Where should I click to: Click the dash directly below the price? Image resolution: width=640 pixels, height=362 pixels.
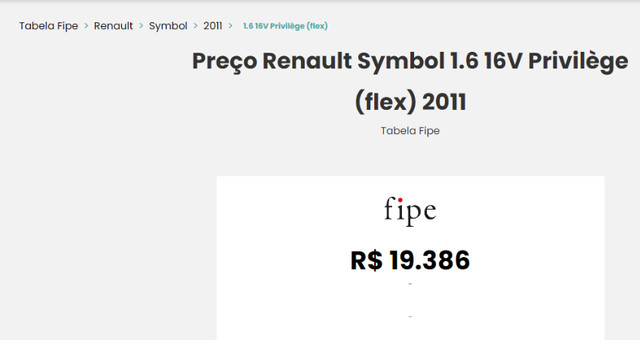point(410,284)
